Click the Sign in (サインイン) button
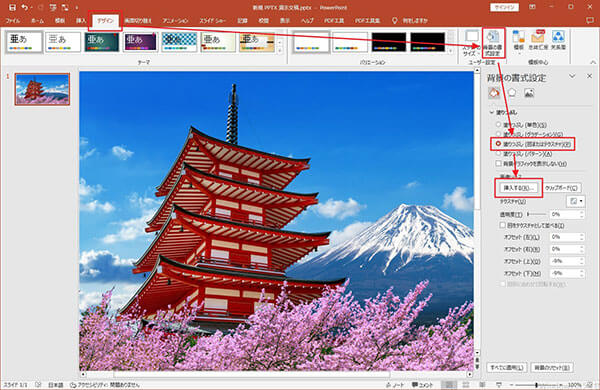 pos(504,7)
